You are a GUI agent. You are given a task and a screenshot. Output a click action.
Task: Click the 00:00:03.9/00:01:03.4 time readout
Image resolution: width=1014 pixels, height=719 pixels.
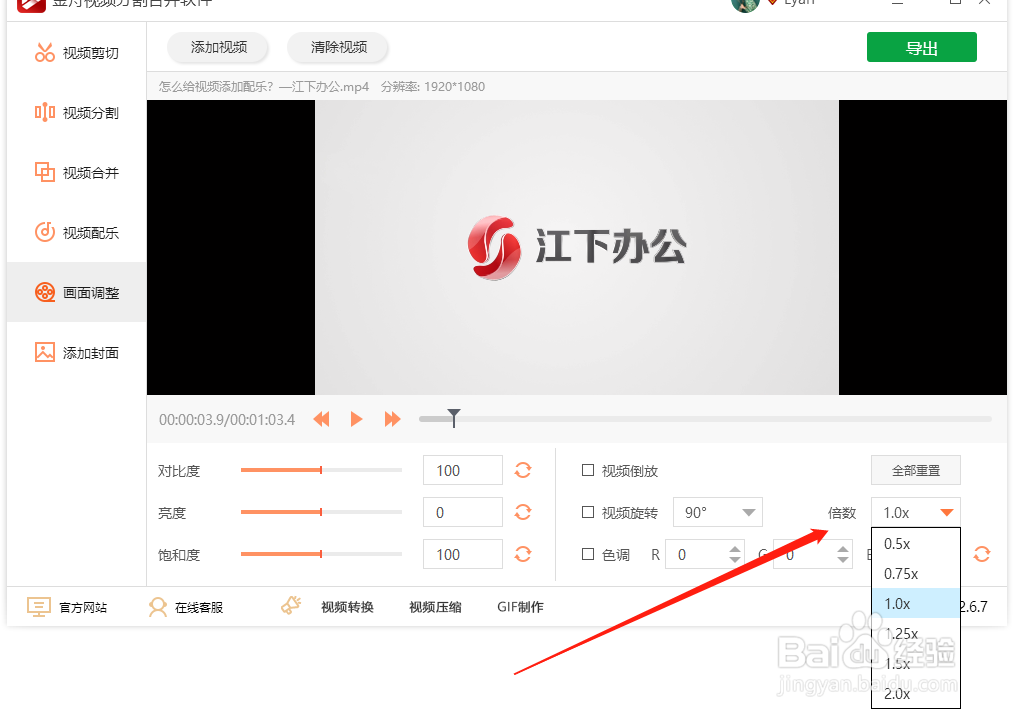click(x=227, y=420)
